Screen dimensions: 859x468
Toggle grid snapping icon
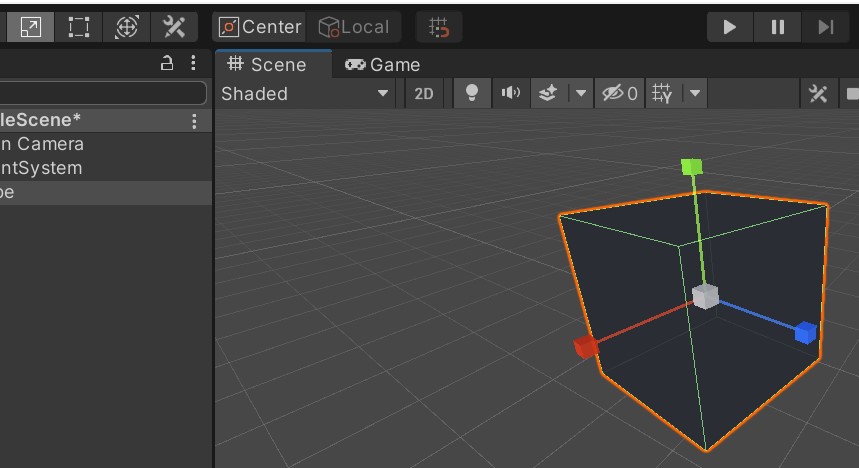pyautogui.click(x=439, y=27)
